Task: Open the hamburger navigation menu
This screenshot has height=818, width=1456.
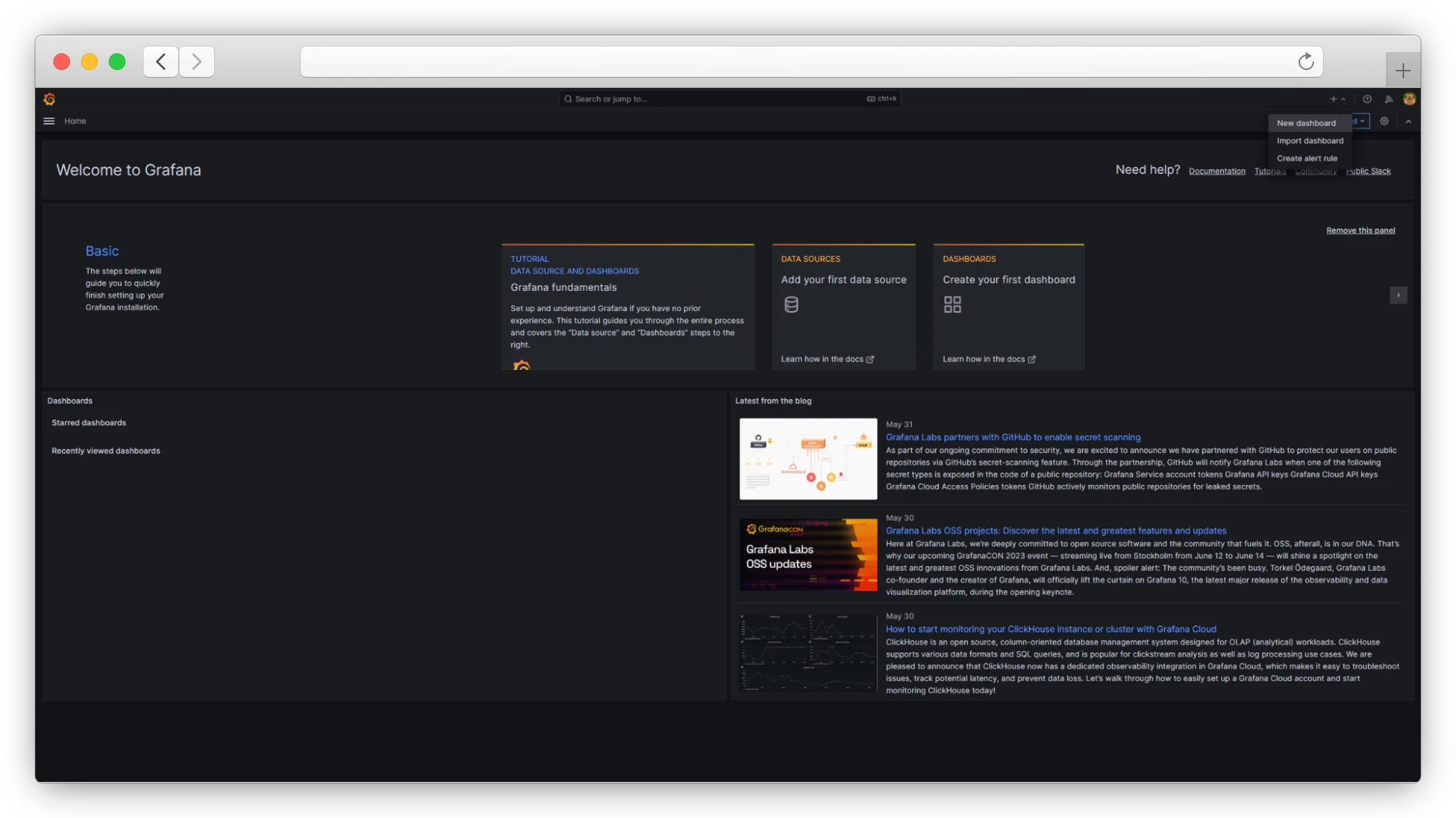Action: click(49, 121)
